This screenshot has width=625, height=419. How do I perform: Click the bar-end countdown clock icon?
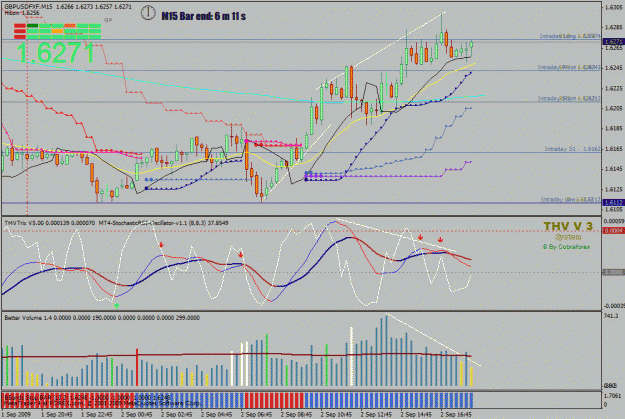click(x=148, y=13)
